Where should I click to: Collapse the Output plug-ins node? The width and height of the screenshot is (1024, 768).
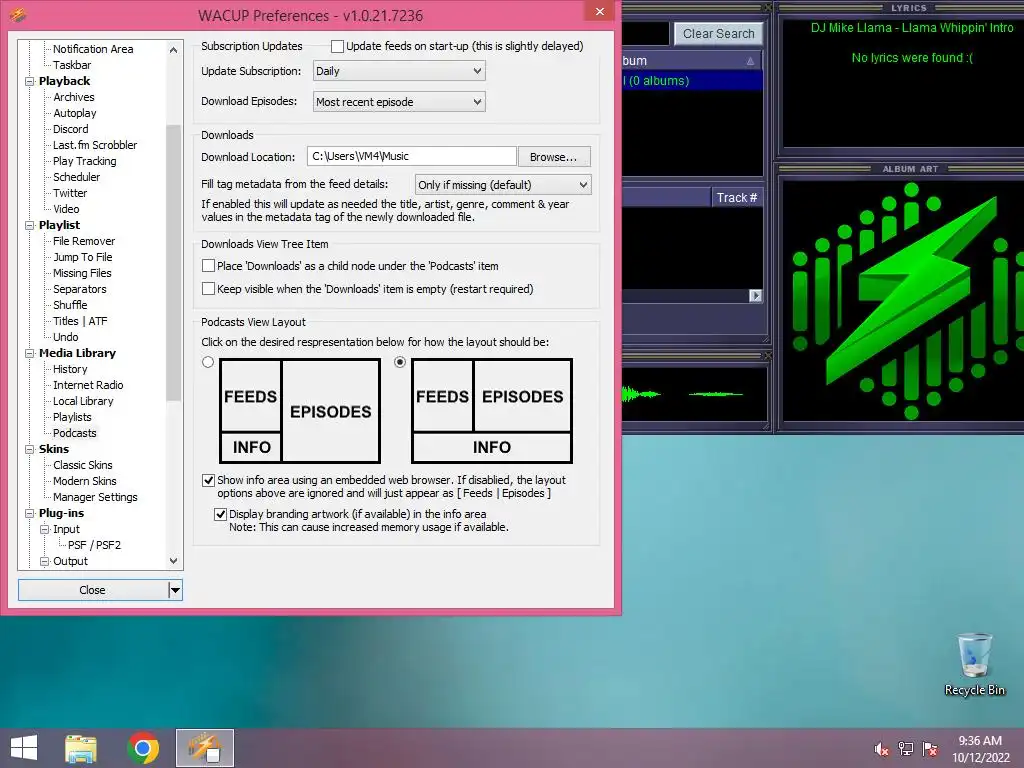click(x=44, y=562)
